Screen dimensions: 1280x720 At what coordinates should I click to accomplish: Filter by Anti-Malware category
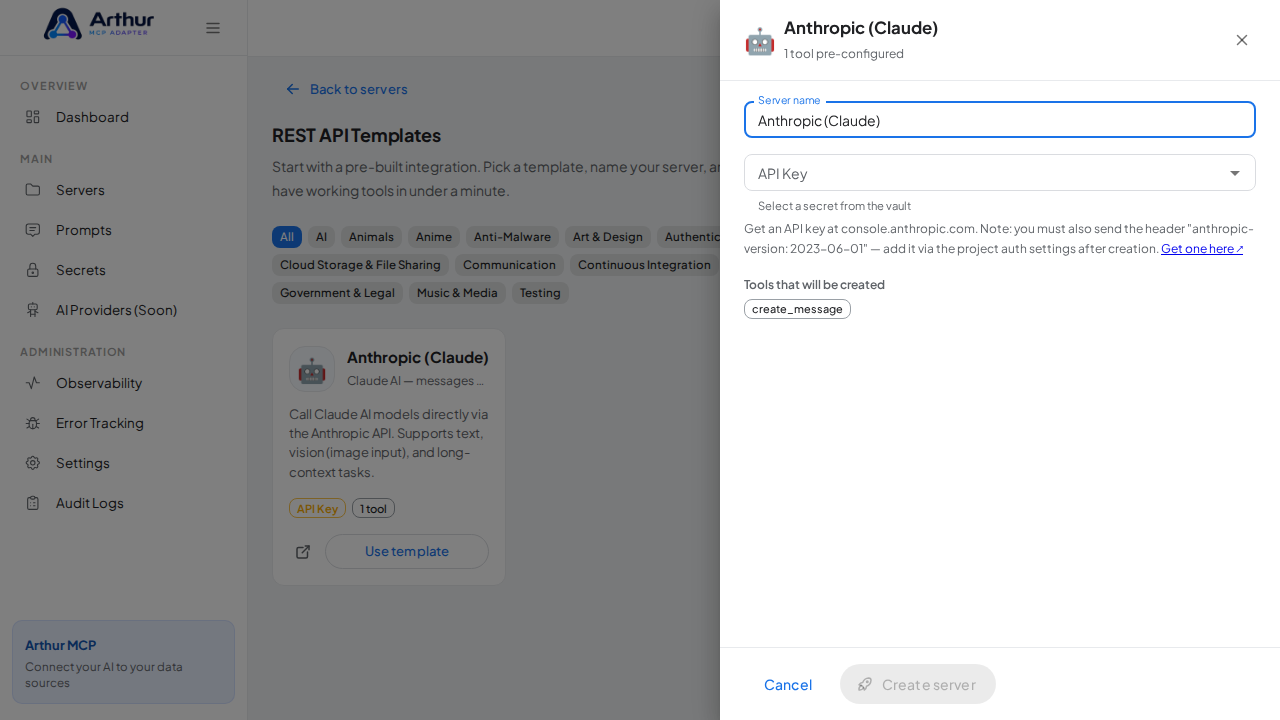coord(512,237)
